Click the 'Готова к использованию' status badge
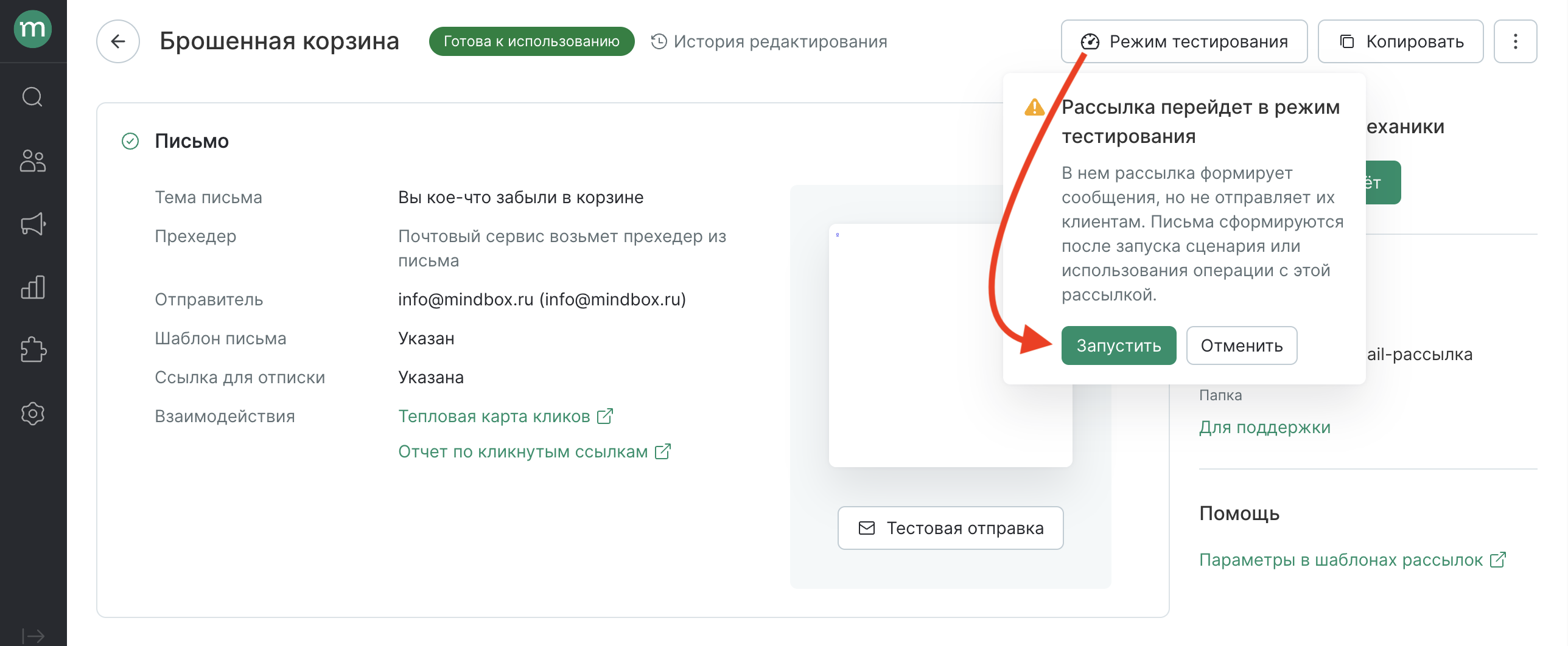 [531, 41]
